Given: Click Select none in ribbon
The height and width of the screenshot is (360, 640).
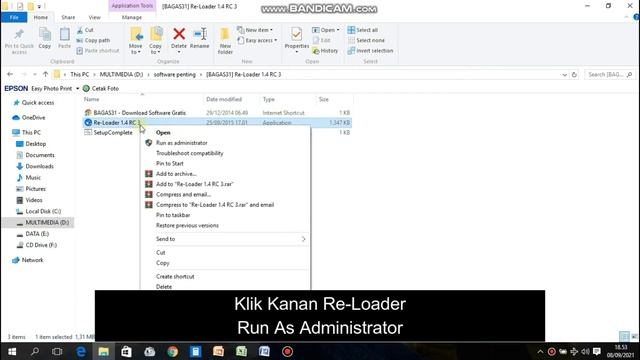Looking at the screenshot, I should pyautogui.click(x=366, y=40).
